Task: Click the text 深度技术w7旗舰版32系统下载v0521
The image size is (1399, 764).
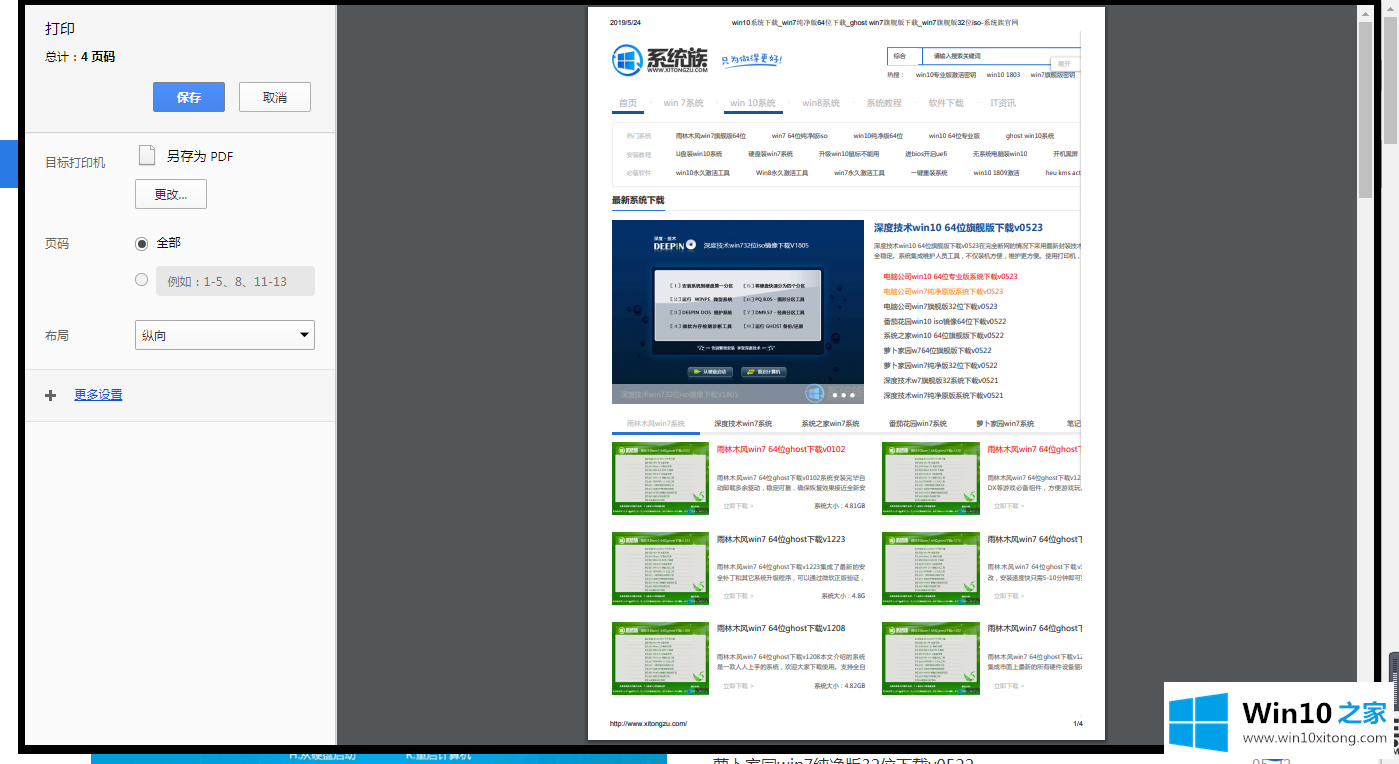Action: pyautogui.click(x=940, y=380)
